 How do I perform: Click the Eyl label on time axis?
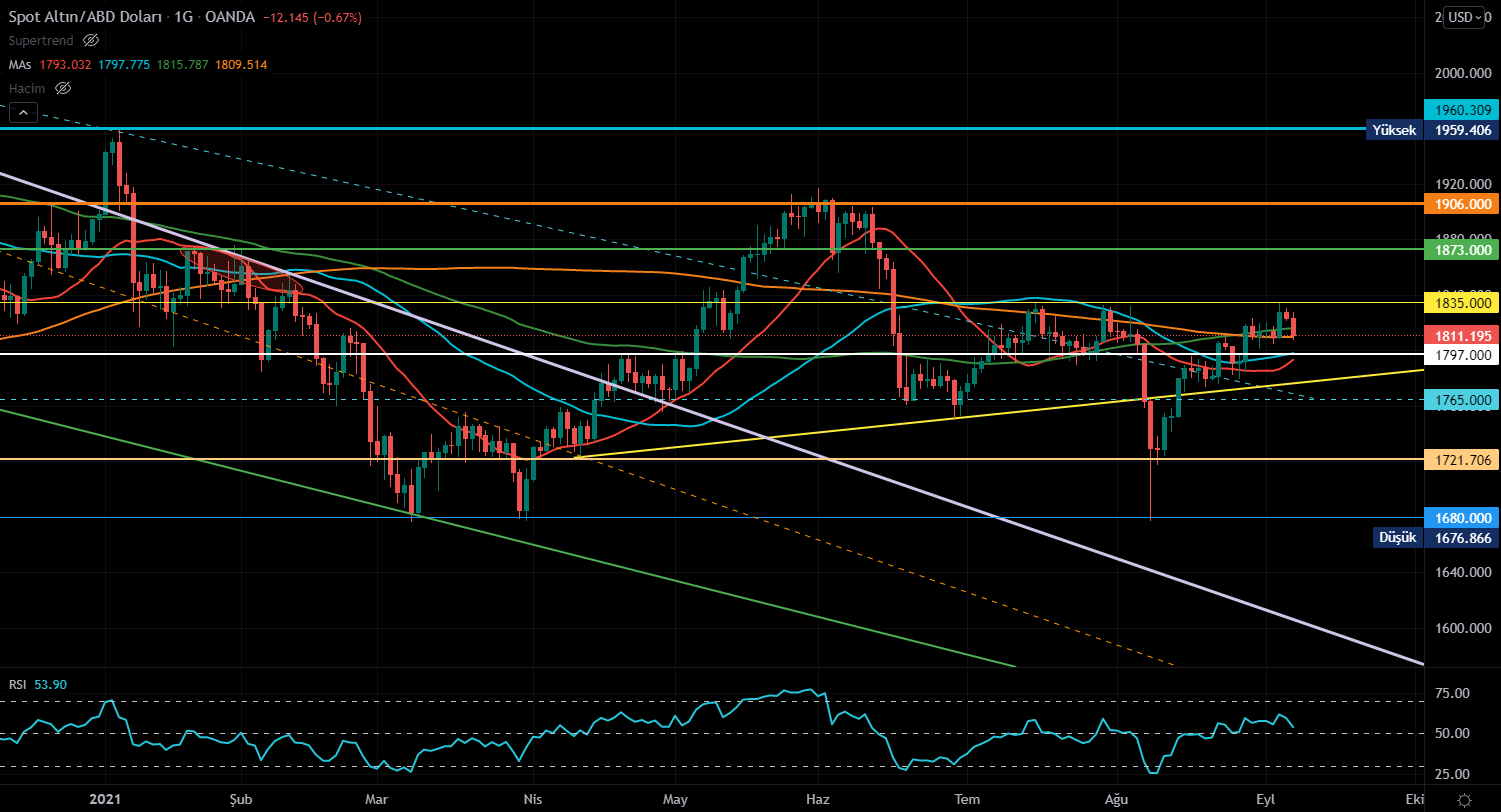[x=1268, y=800]
